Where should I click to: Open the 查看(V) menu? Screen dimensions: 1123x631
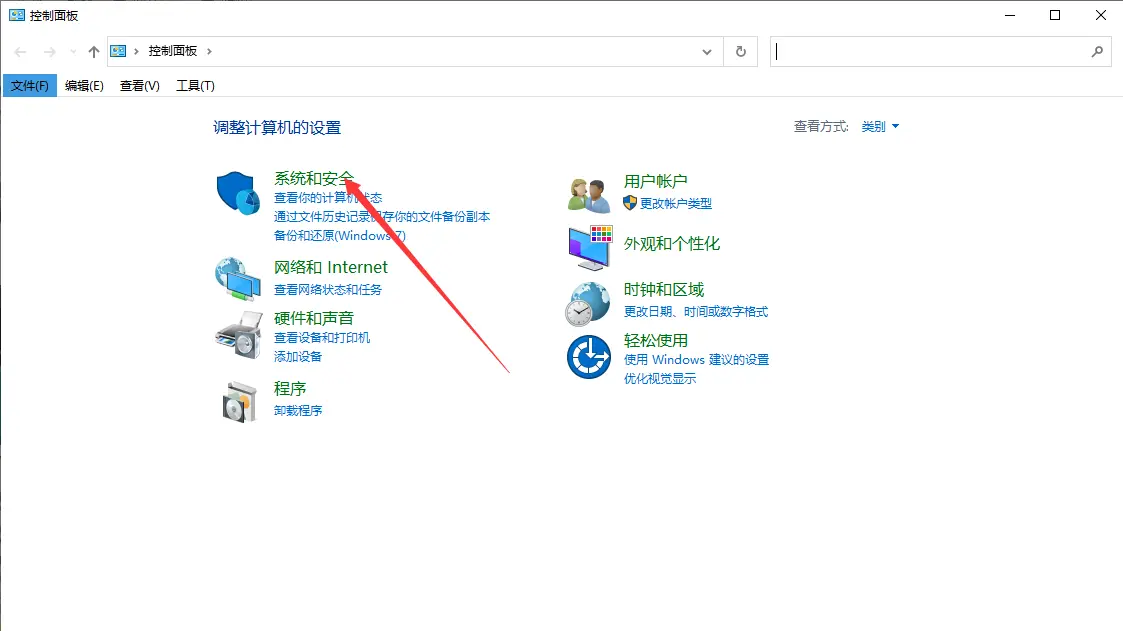tap(140, 85)
